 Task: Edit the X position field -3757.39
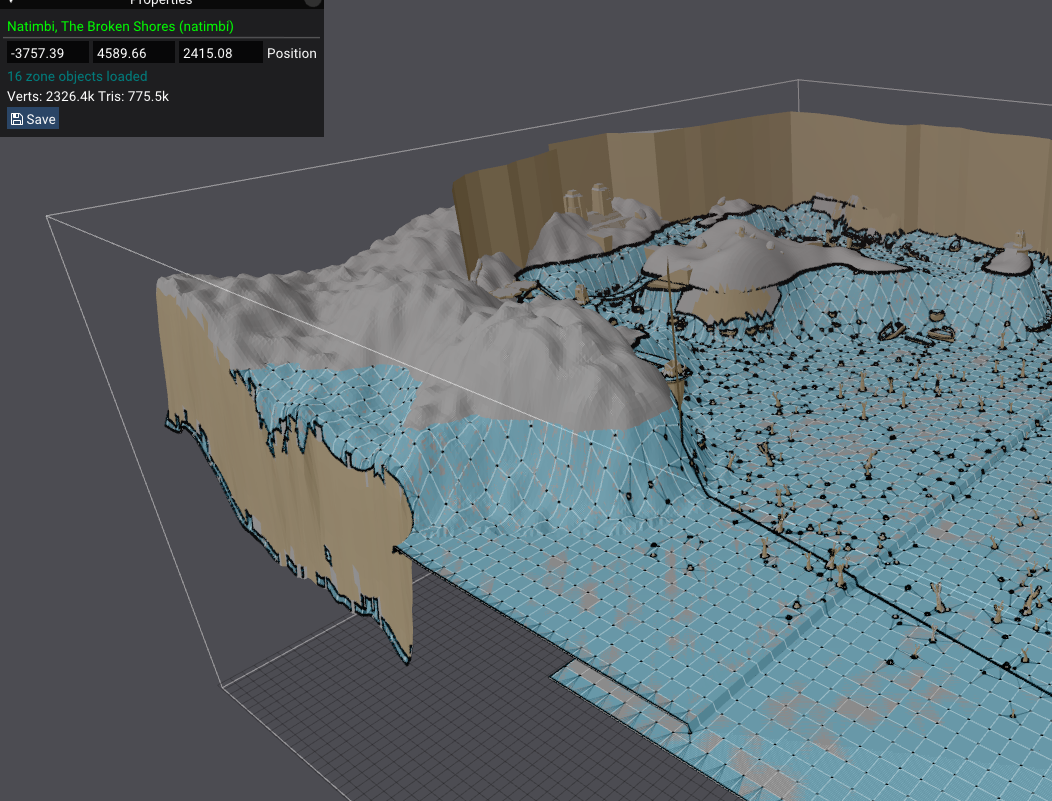[x=47, y=53]
